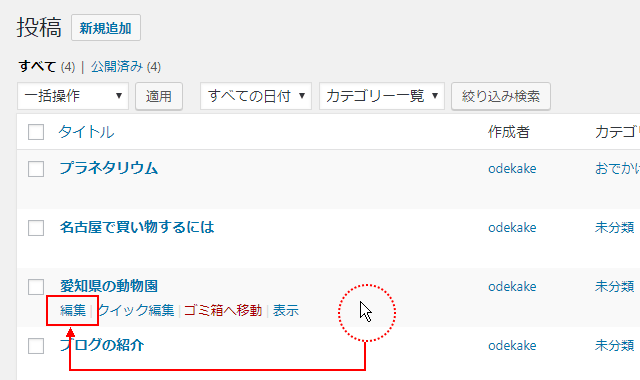640x380 pixels.
Task: Click 表示 link under 愛知県の動物園
Action: [x=286, y=311]
